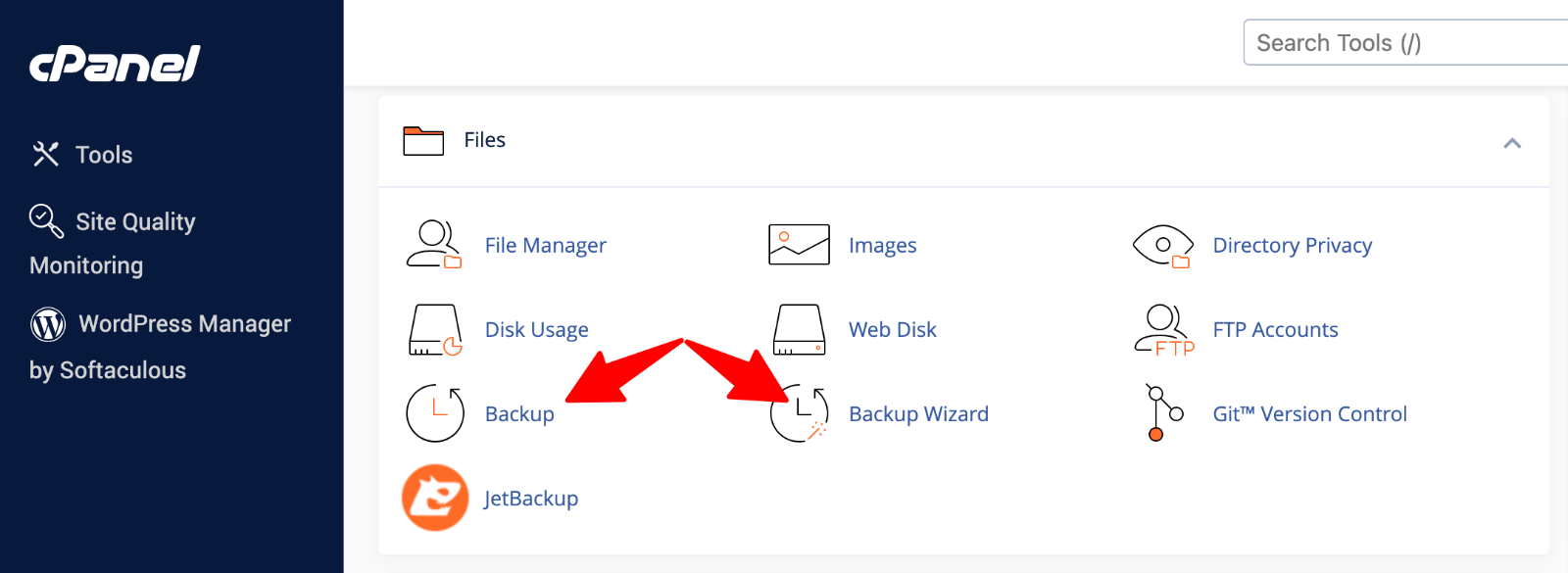Open the Images link
Viewport: 1568px width, 573px height.
[882, 245]
